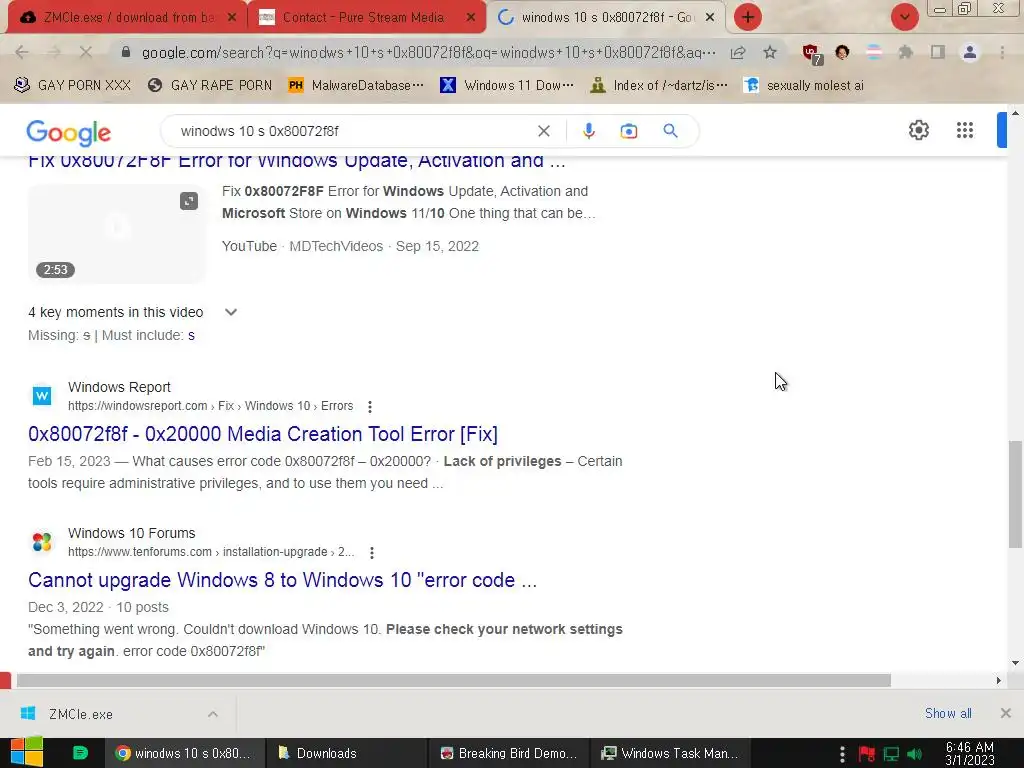1024x768 pixels.
Task: Click the vertical page scrollbar thumb
Action: [x=1015, y=494]
